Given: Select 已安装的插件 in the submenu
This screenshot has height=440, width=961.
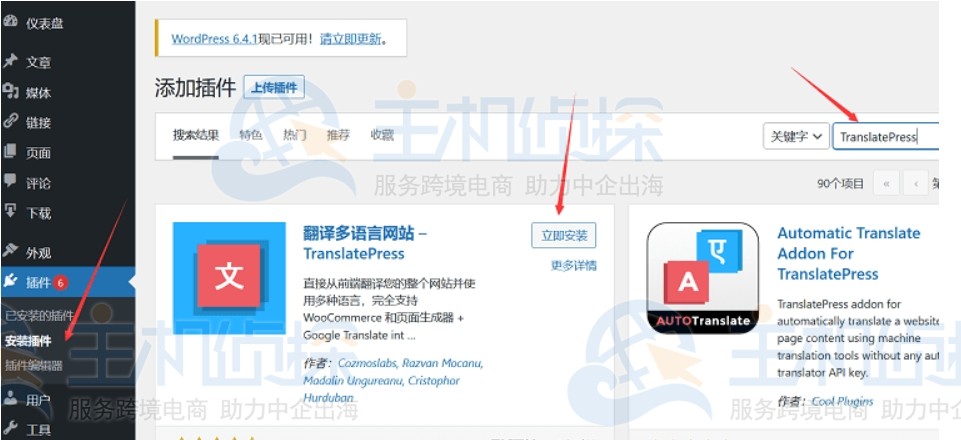Looking at the screenshot, I should click(x=39, y=316).
